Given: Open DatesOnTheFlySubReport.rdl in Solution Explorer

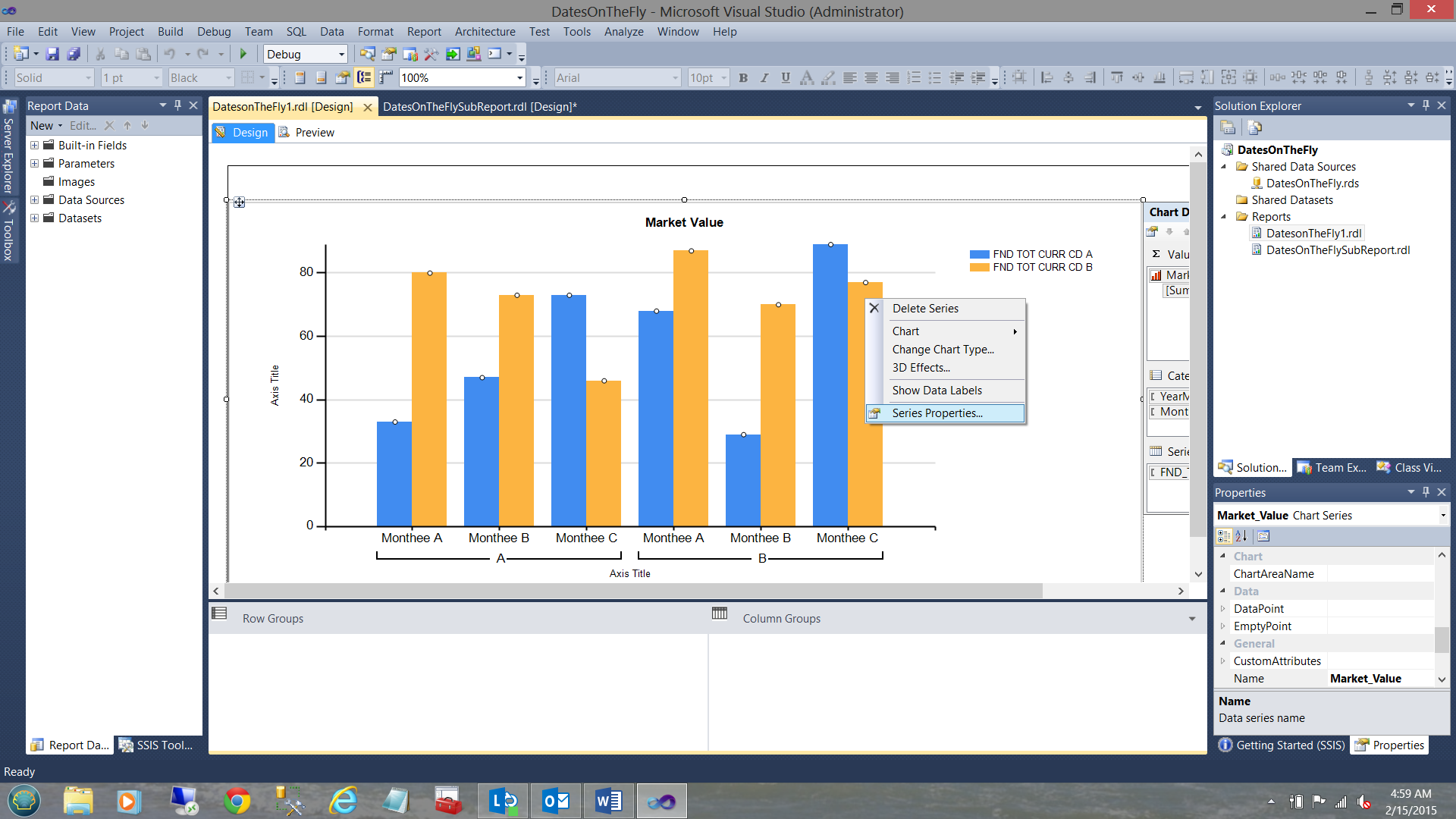Looking at the screenshot, I should (1338, 250).
